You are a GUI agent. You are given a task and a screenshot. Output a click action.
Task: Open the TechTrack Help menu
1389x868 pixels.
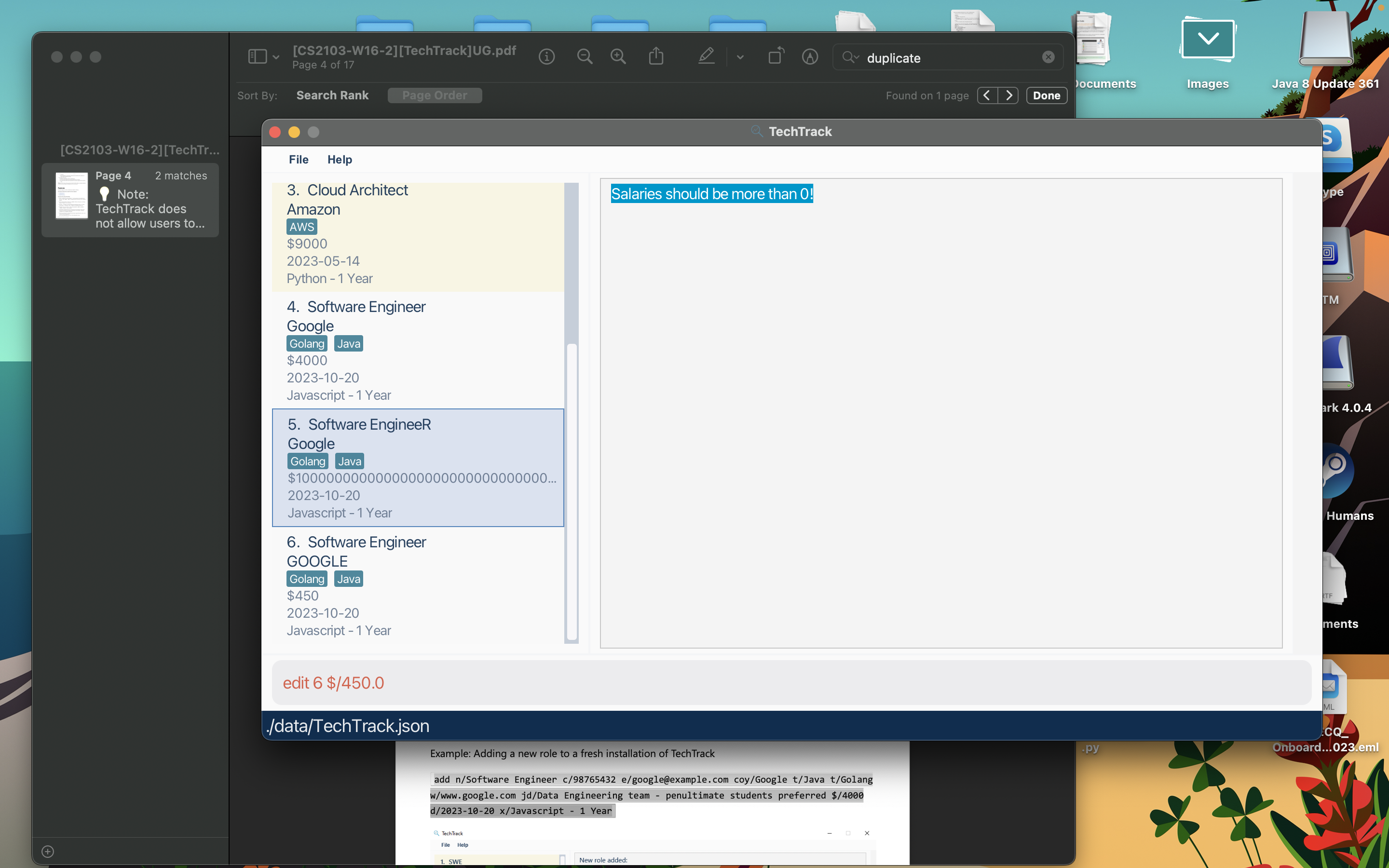[x=339, y=160]
